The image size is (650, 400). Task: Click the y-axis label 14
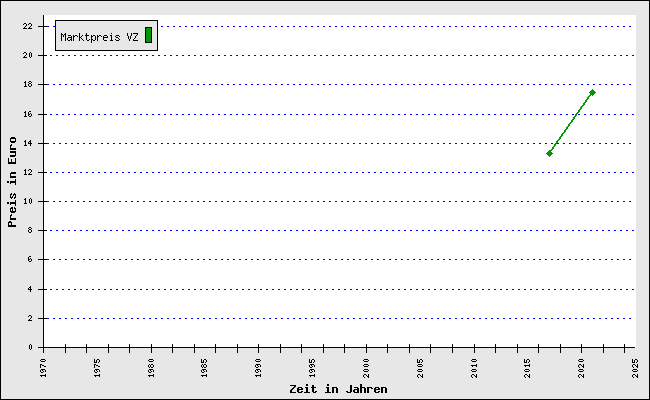click(27, 143)
